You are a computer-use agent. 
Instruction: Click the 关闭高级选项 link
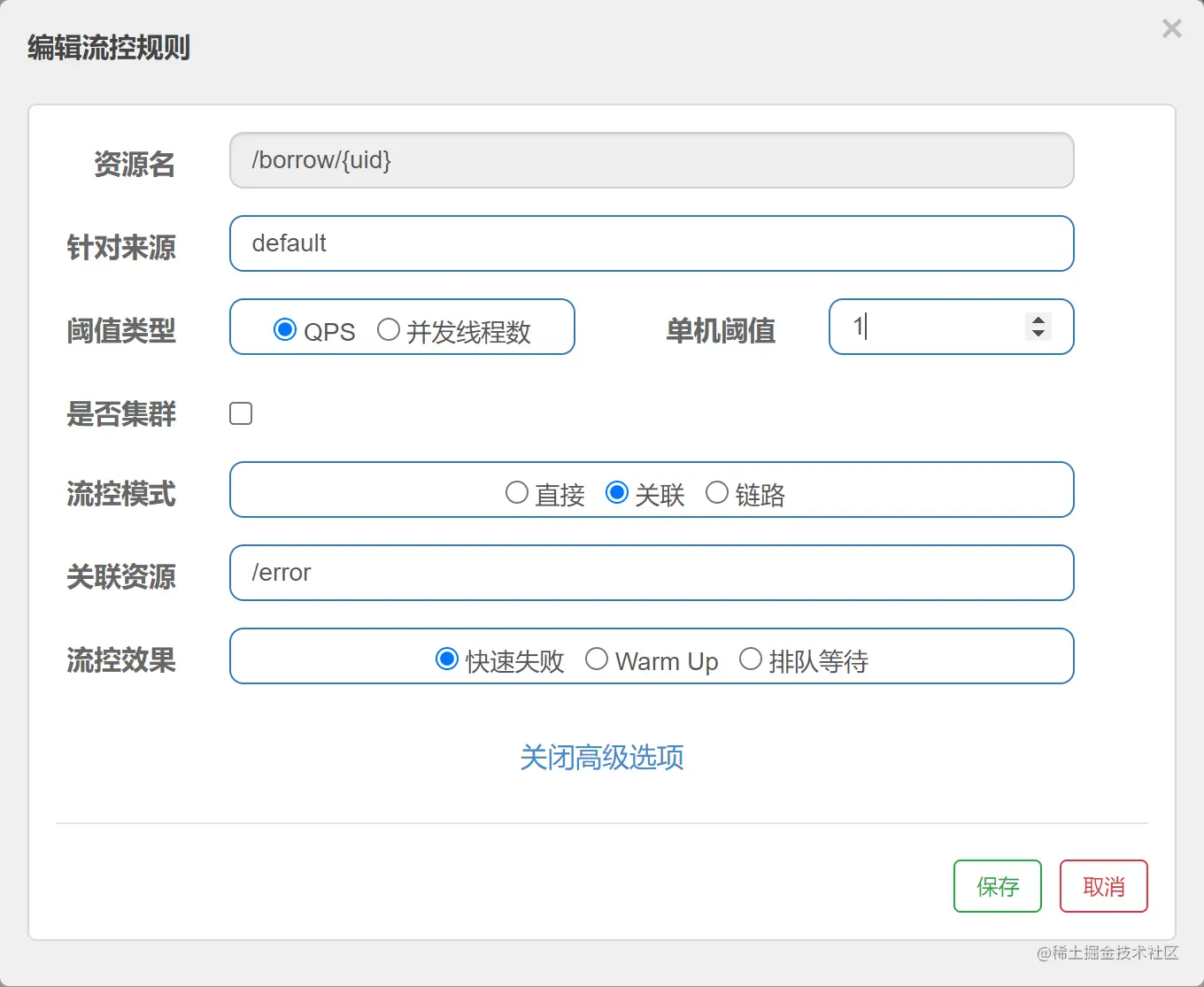pos(602,758)
